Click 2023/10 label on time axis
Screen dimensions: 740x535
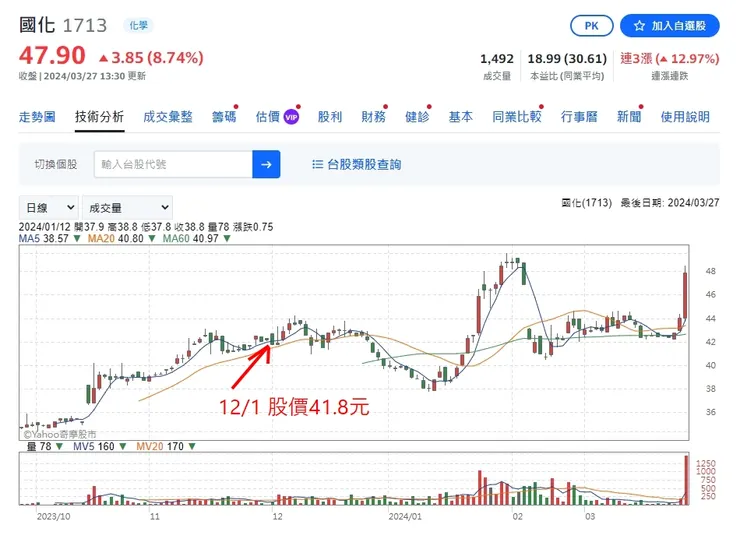coord(53,517)
